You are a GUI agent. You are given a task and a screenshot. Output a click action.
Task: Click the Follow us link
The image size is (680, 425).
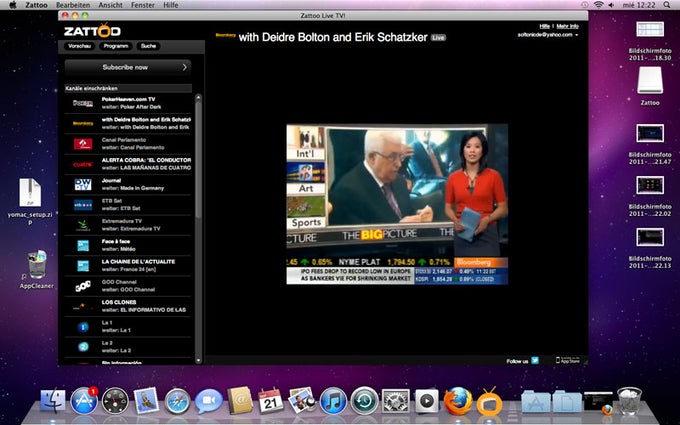517,361
